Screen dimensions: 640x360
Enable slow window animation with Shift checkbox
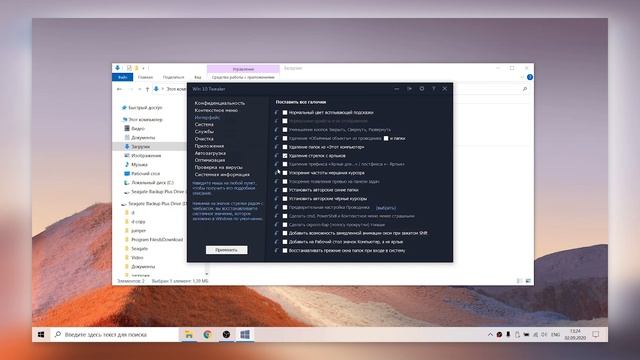click(x=285, y=233)
